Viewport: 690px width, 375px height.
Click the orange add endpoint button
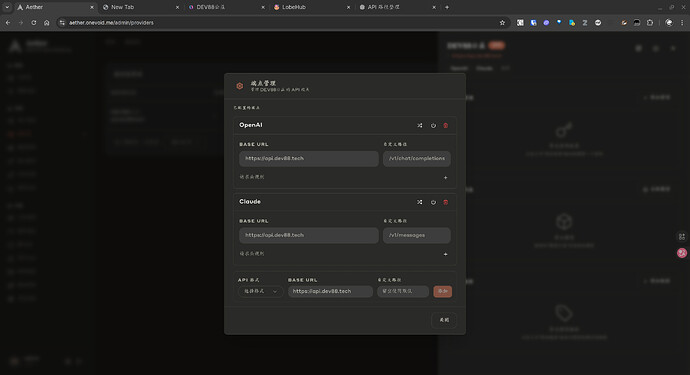pyautogui.click(x=442, y=291)
